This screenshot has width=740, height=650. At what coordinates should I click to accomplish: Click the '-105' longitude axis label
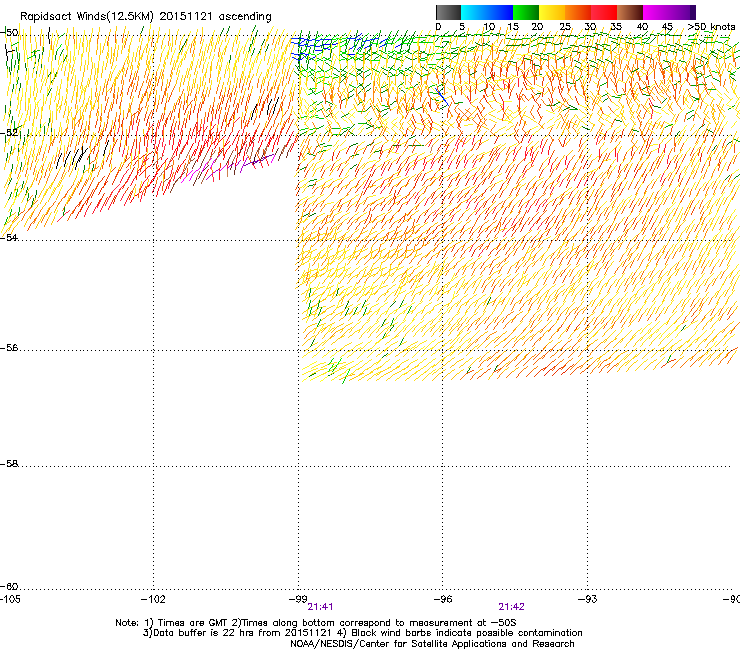click(x=10, y=599)
